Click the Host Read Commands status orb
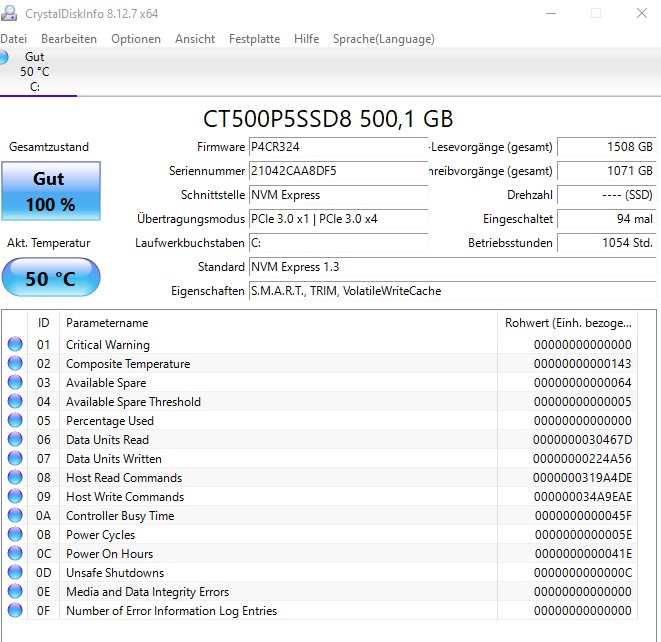This screenshot has width=661, height=642. click(15, 477)
